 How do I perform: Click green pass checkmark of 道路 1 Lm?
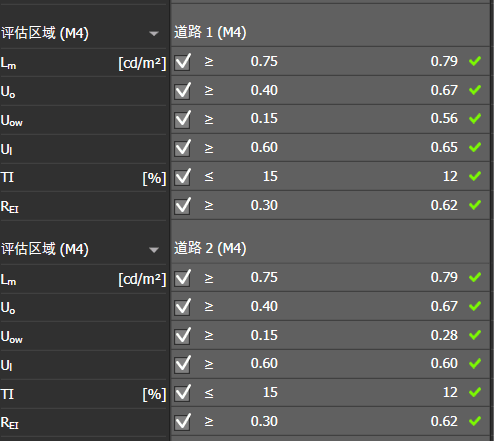(475, 61)
